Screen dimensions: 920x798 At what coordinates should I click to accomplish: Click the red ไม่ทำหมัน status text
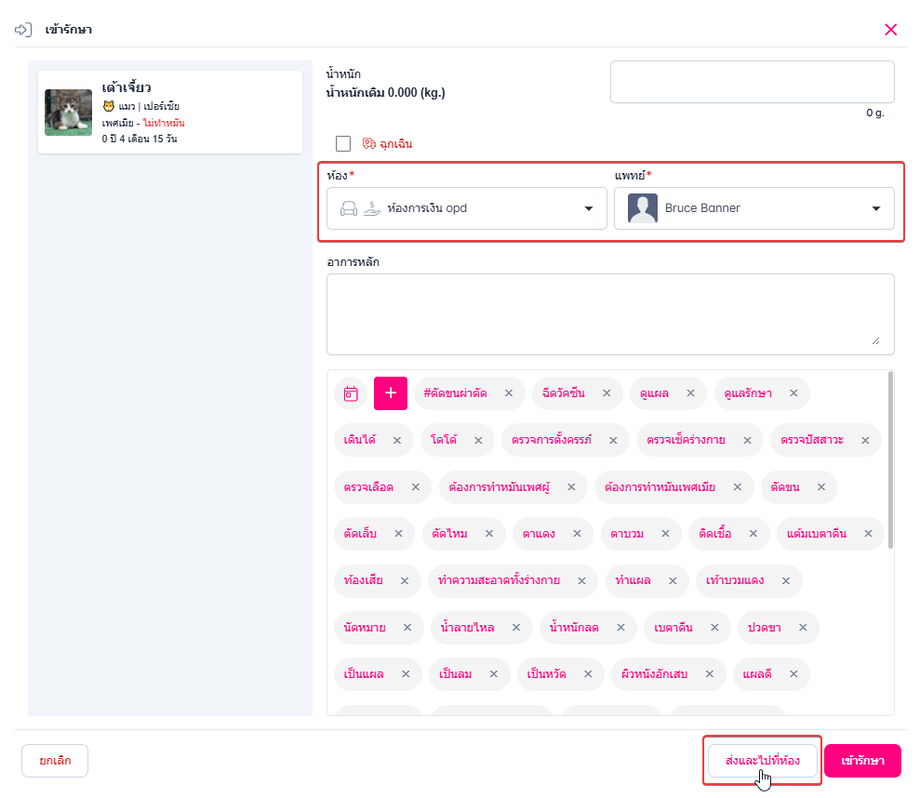(164, 123)
